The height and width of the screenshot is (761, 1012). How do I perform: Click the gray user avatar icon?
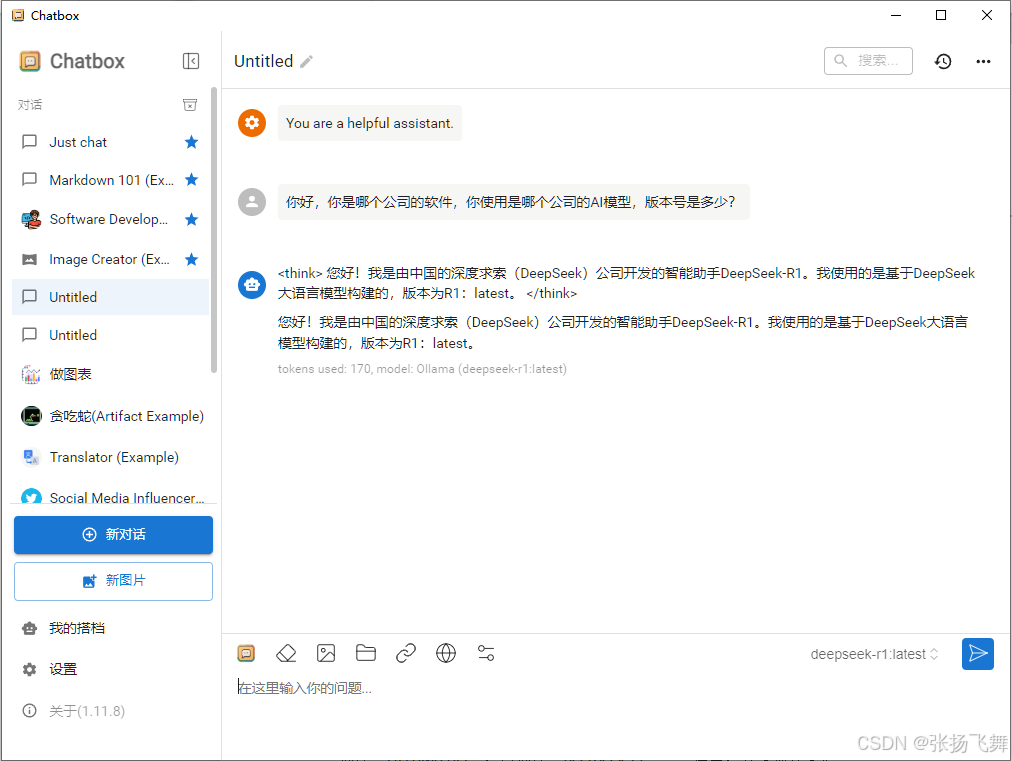252,202
